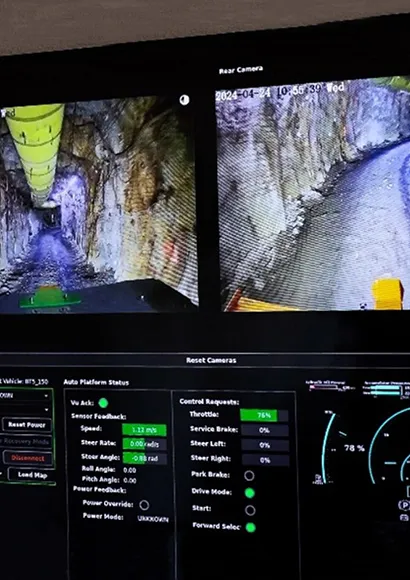Click the Drive Mode label
This screenshot has width=410, height=580.
pyautogui.click(x=212, y=492)
